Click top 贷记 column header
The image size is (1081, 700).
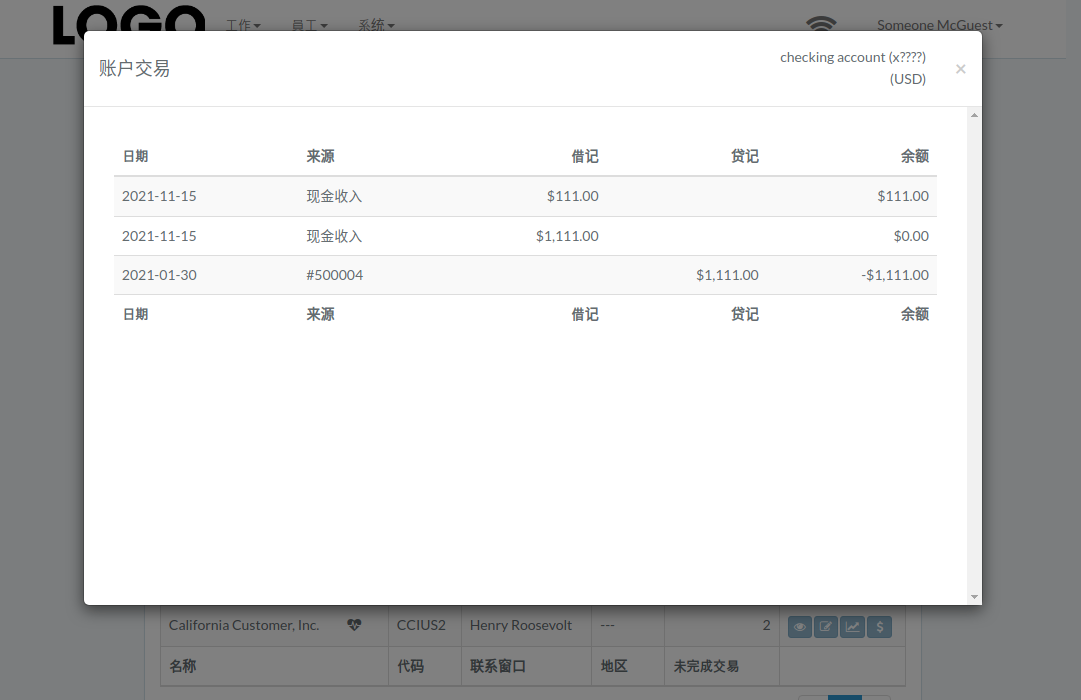point(745,157)
